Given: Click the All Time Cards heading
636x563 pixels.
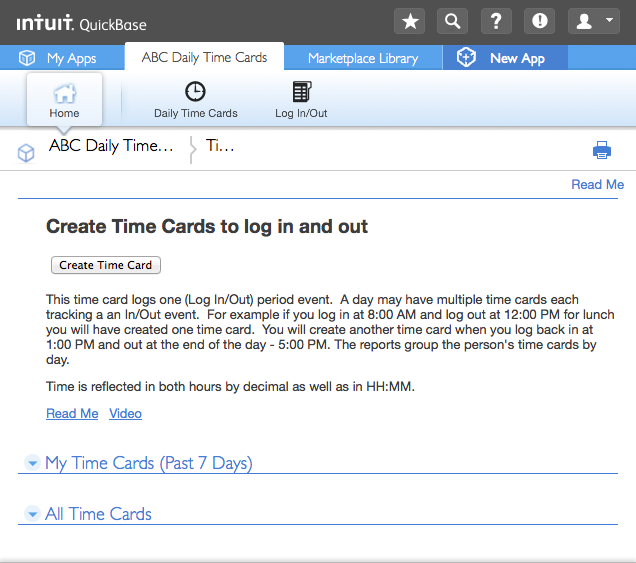Looking at the screenshot, I should [x=98, y=514].
